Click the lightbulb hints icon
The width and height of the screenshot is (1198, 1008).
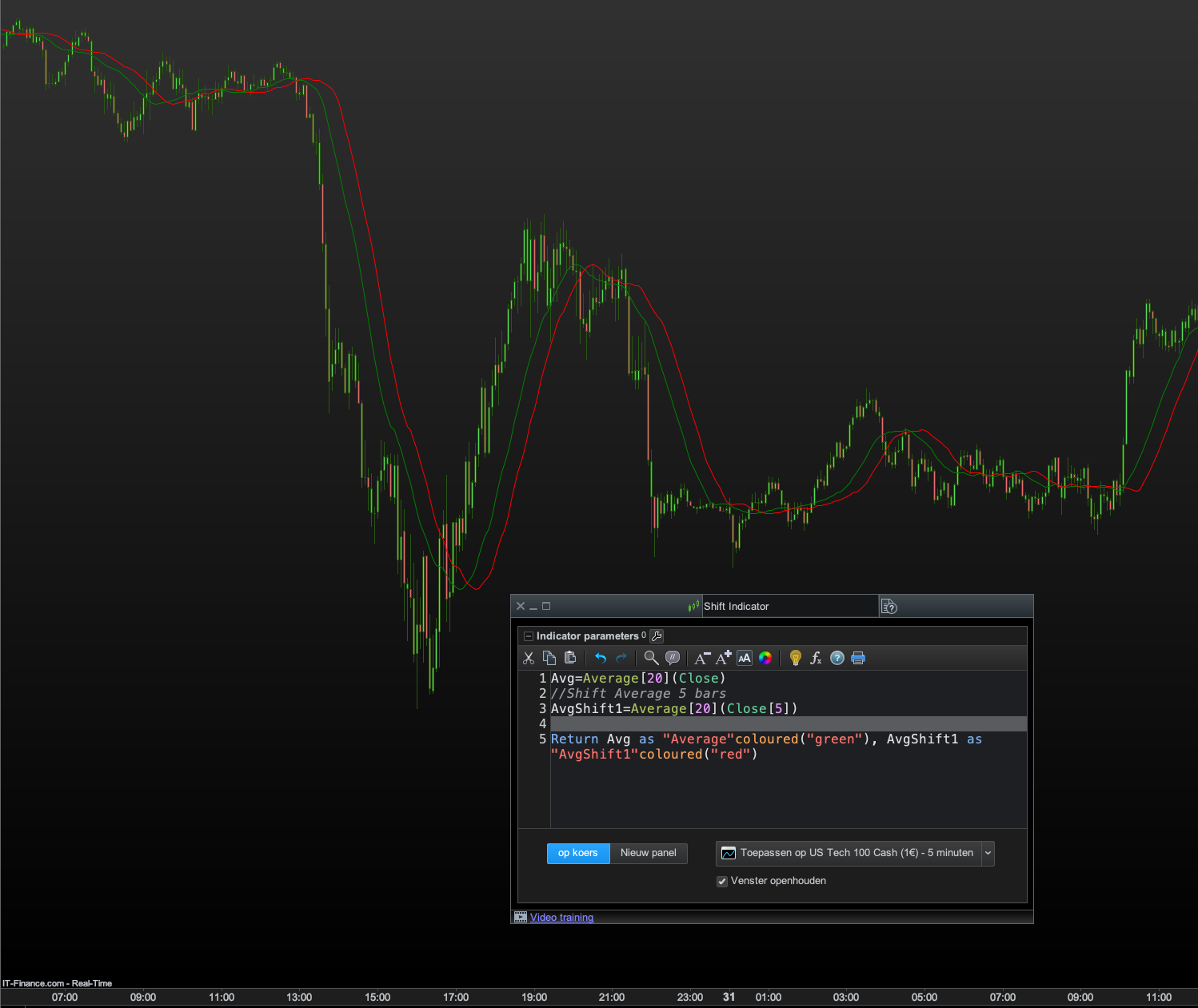point(795,658)
